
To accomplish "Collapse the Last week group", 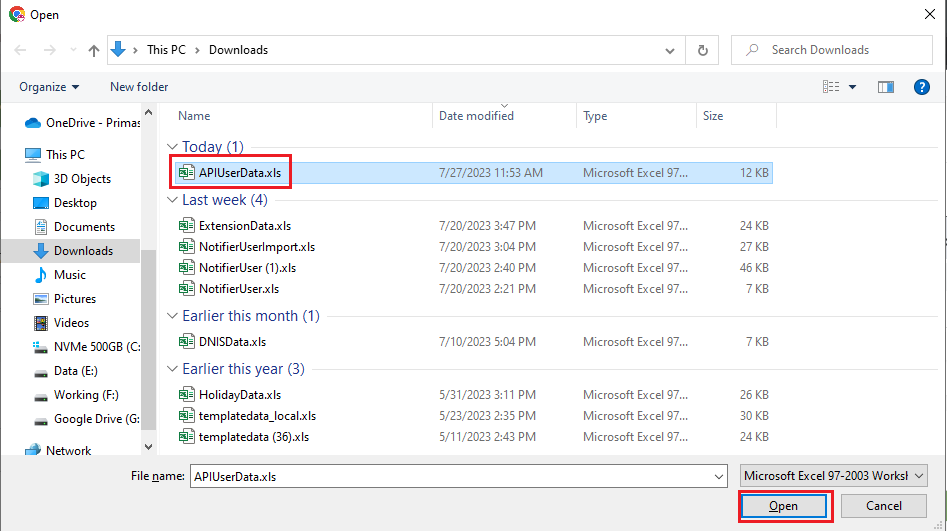I will tap(172, 200).
